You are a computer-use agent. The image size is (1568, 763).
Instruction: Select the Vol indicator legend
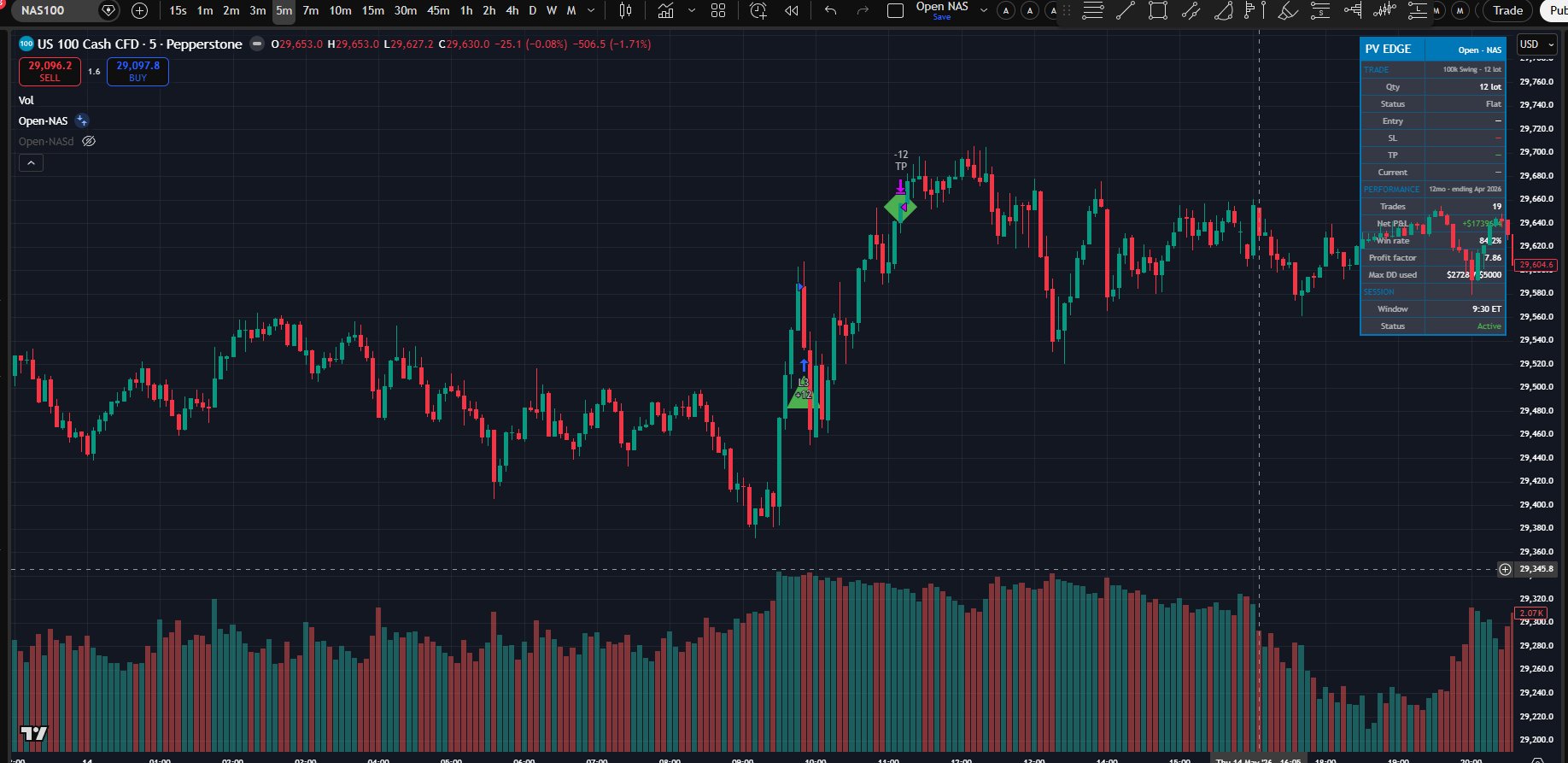point(26,100)
